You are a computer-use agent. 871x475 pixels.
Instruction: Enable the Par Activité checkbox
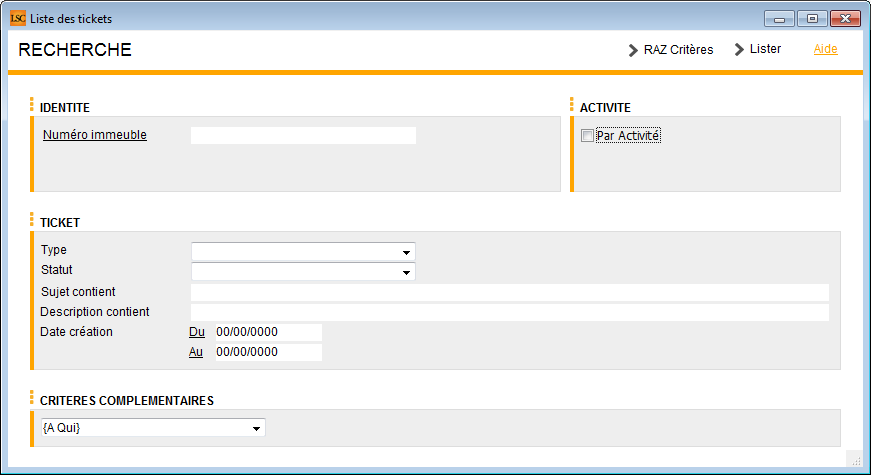(587, 136)
